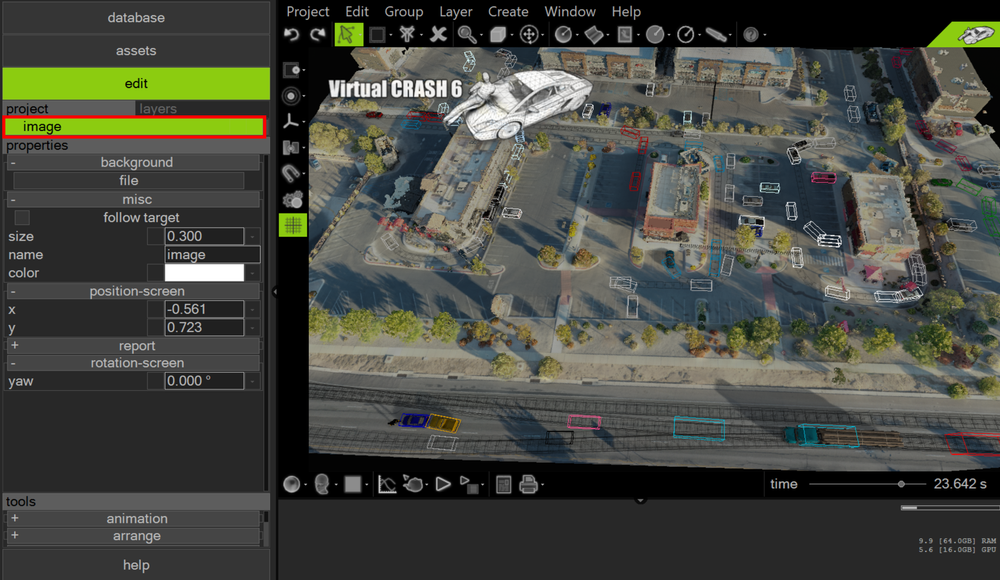The image size is (1000, 580).
Task: Toggle the follow target checkbox
Action: point(22,218)
